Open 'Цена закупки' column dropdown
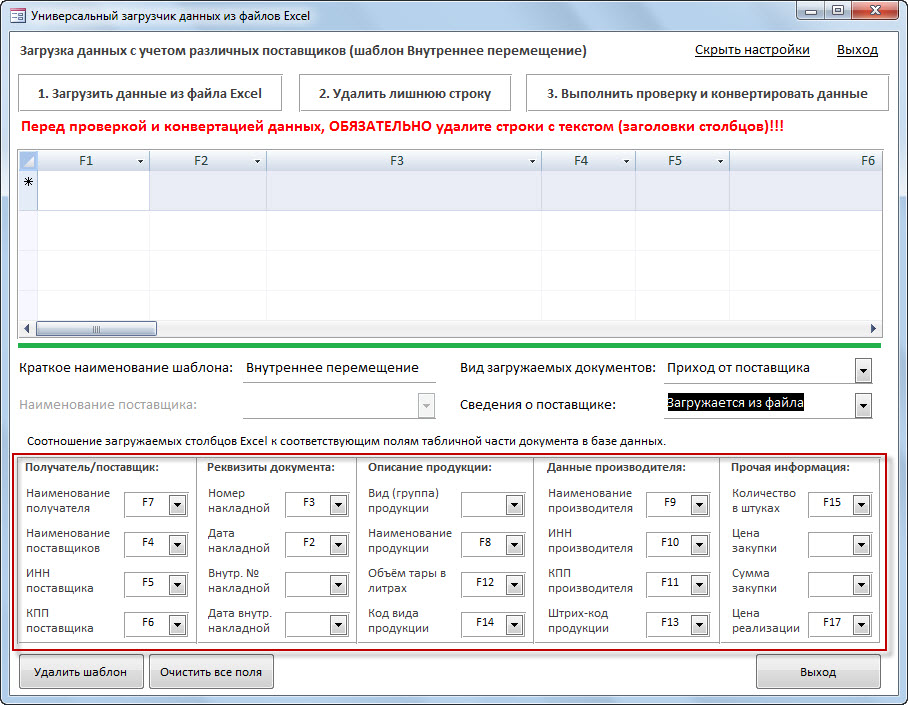 coord(862,545)
